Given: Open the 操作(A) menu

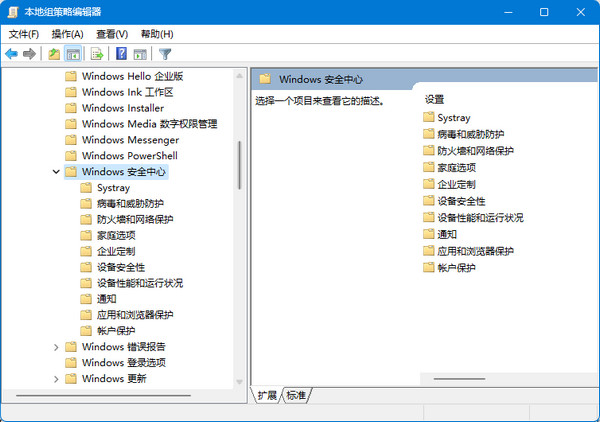Looking at the screenshot, I should (x=68, y=34).
